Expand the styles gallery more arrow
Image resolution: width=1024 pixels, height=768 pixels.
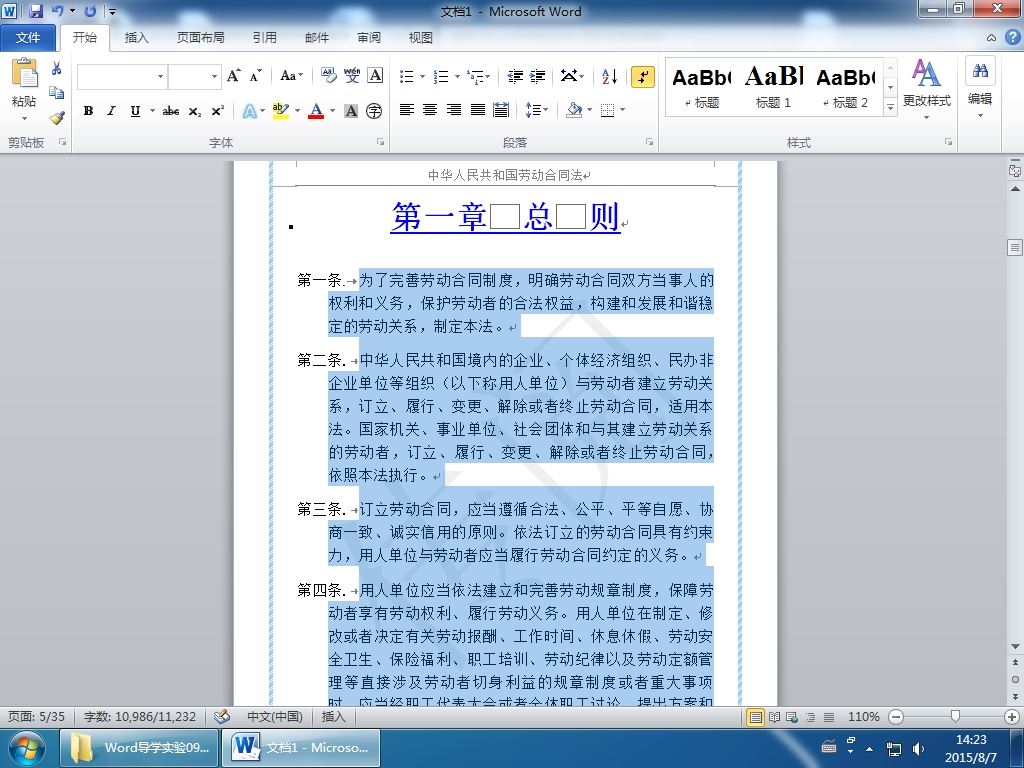(890, 107)
